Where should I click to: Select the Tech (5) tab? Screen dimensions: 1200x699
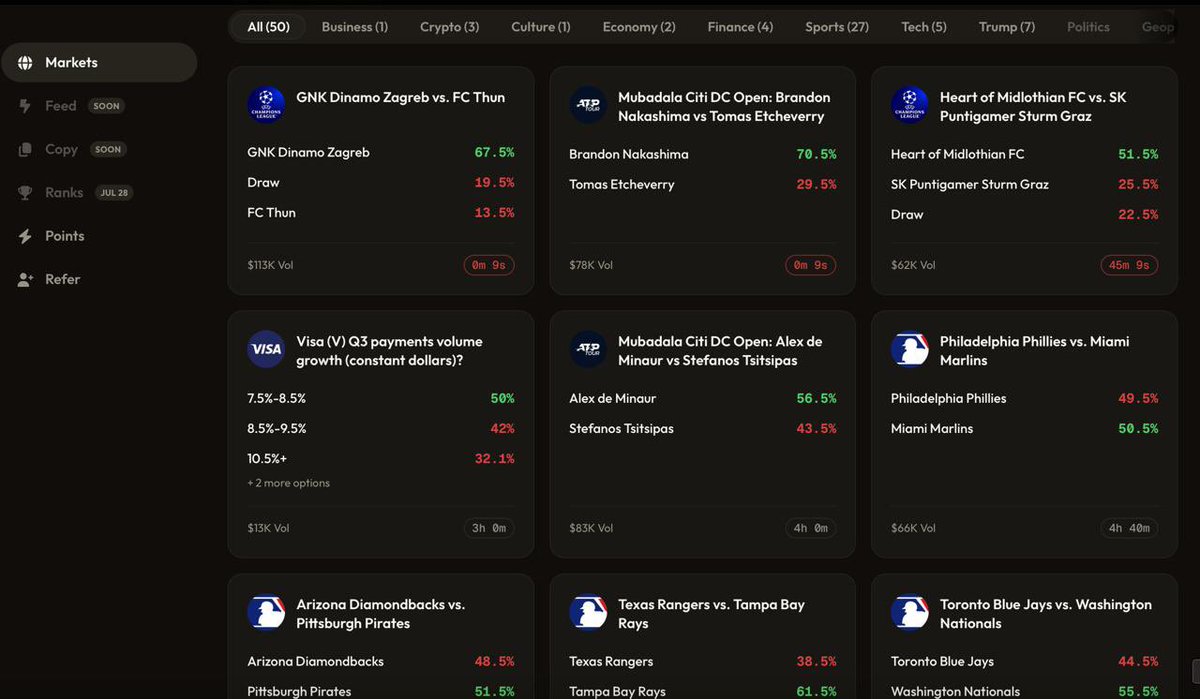[x=924, y=27]
